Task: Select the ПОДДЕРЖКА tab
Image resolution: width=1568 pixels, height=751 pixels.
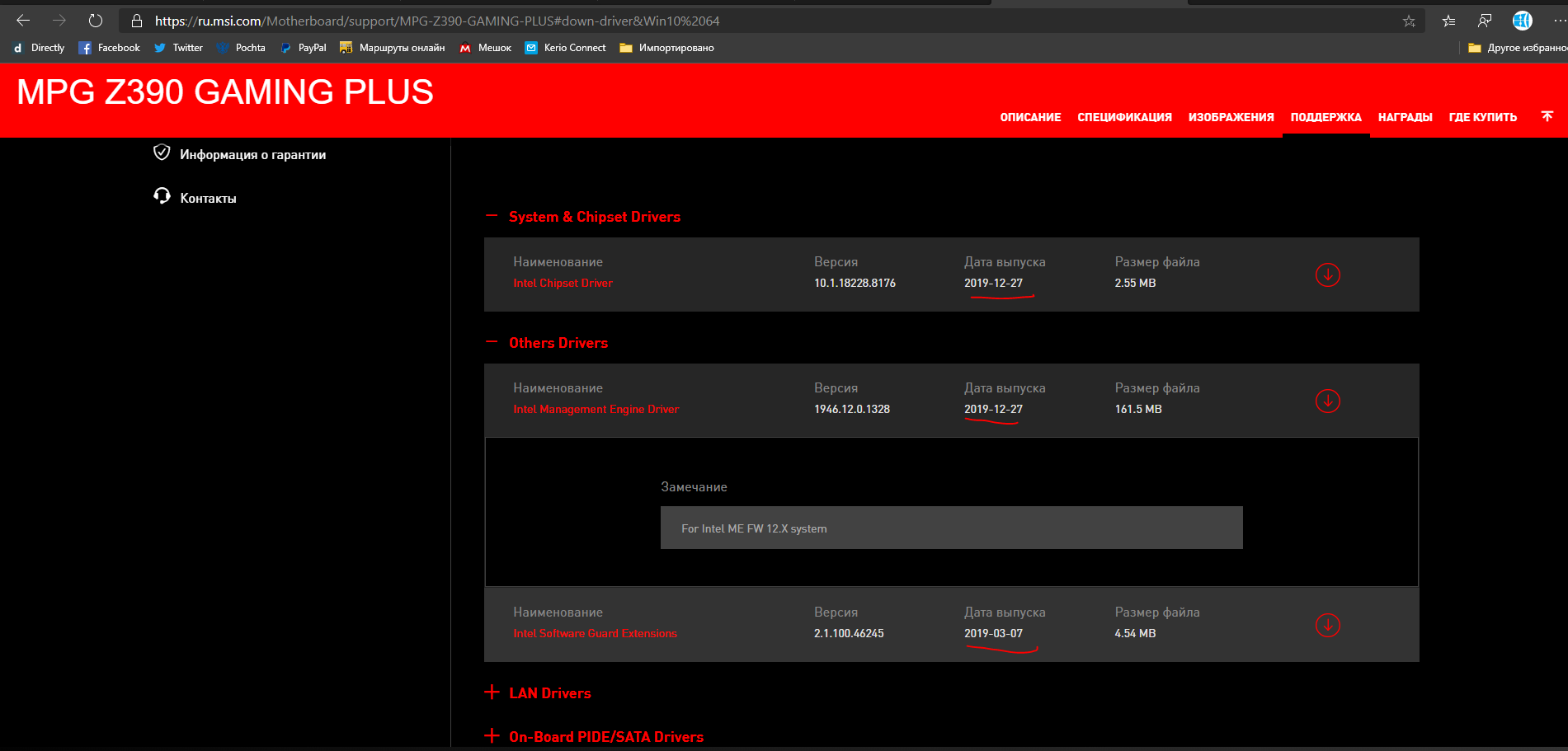Action: (x=1326, y=117)
